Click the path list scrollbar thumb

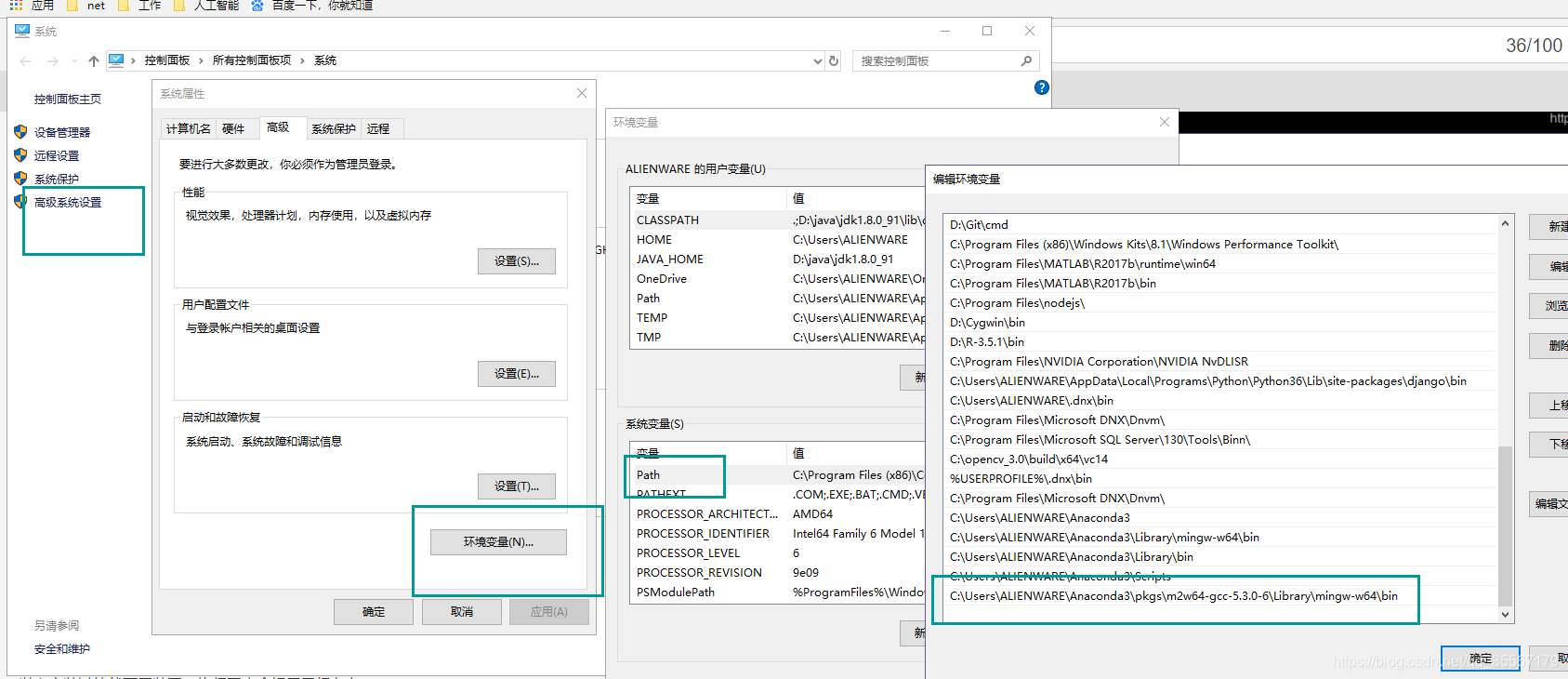click(1506, 526)
